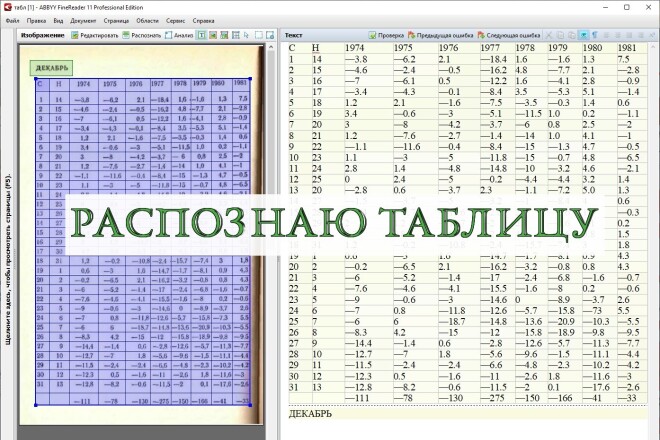Click the vertical Pages strip labeled Щелкните здесь (F5)
This screenshot has width=660, height=440.
[x=8, y=260]
